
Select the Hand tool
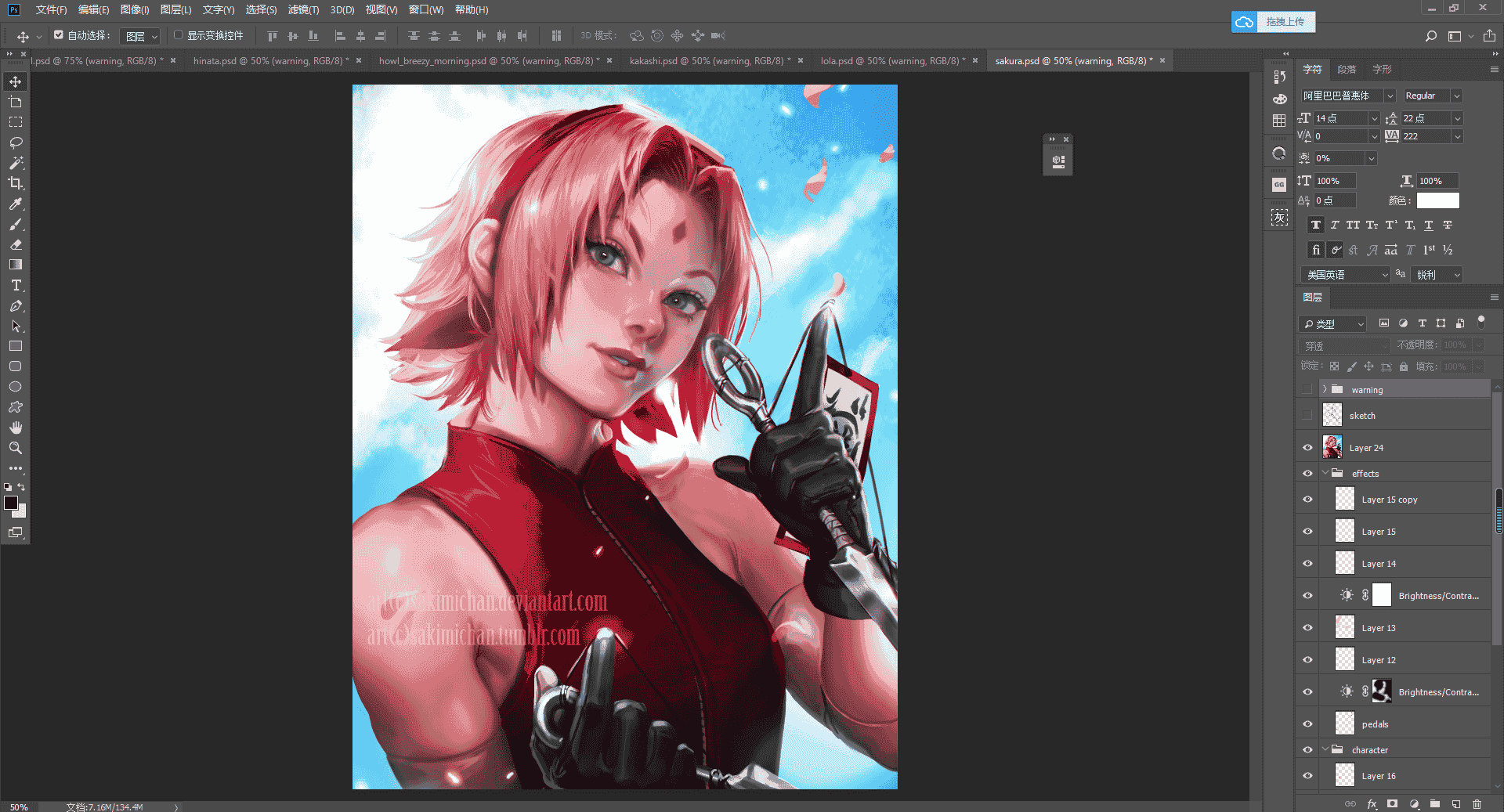16,428
